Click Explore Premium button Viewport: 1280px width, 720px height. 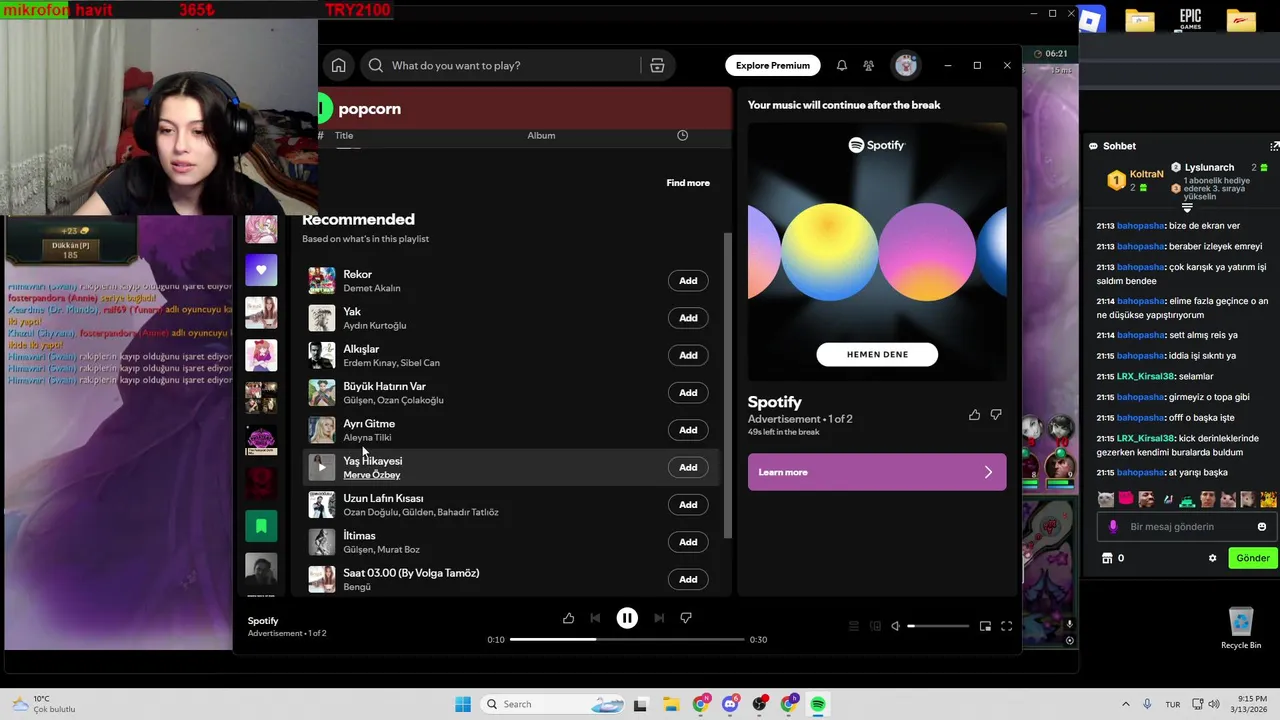pos(773,65)
